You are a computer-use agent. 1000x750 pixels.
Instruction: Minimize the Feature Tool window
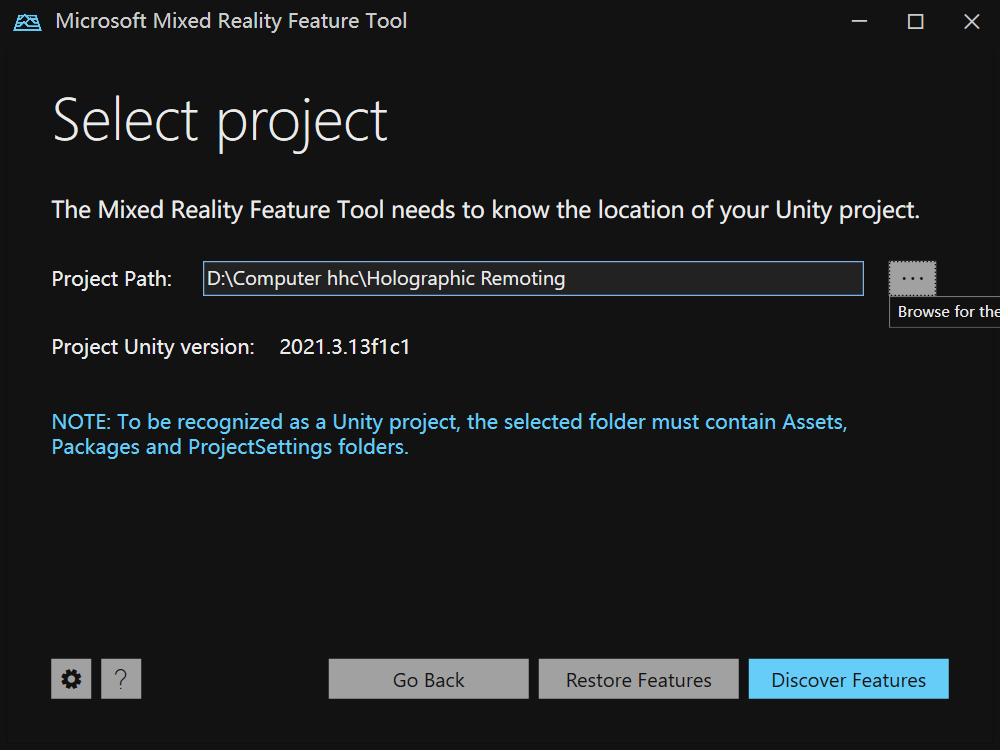tap(859, 21)
